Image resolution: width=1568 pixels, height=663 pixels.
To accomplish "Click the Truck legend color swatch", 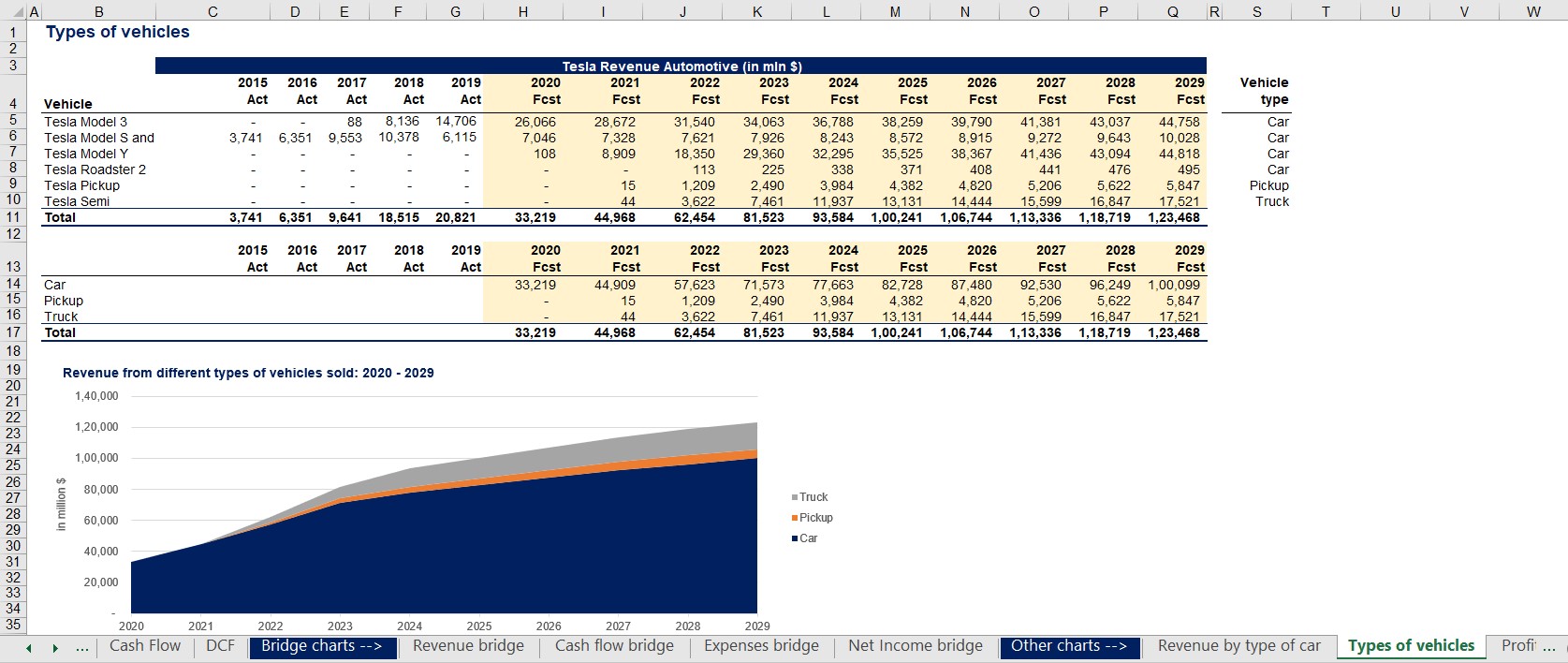I will click(795, 497).
